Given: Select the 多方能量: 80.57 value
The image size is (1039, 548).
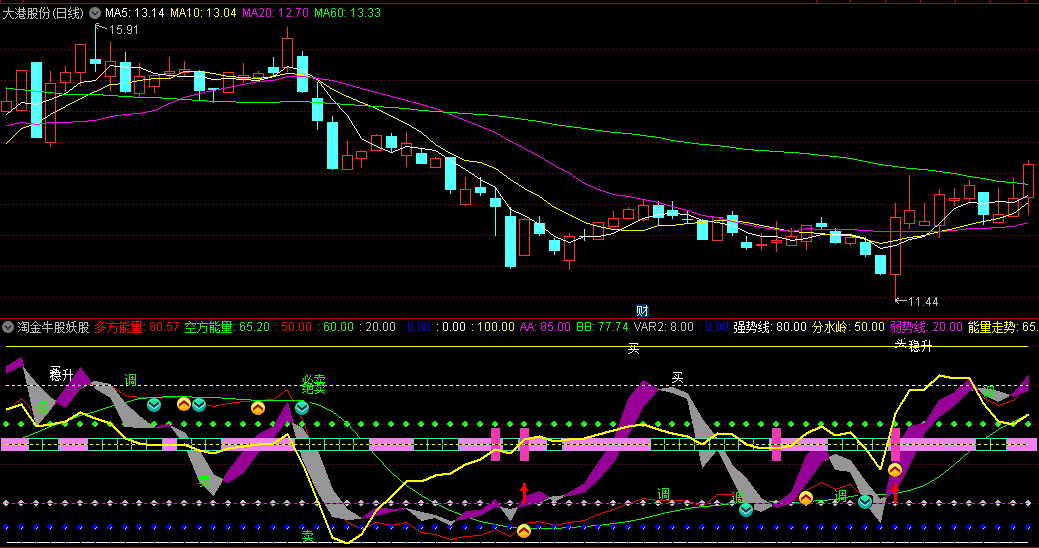Looking at the screenshot, I should pyautogui.click(x=137, y=327).
